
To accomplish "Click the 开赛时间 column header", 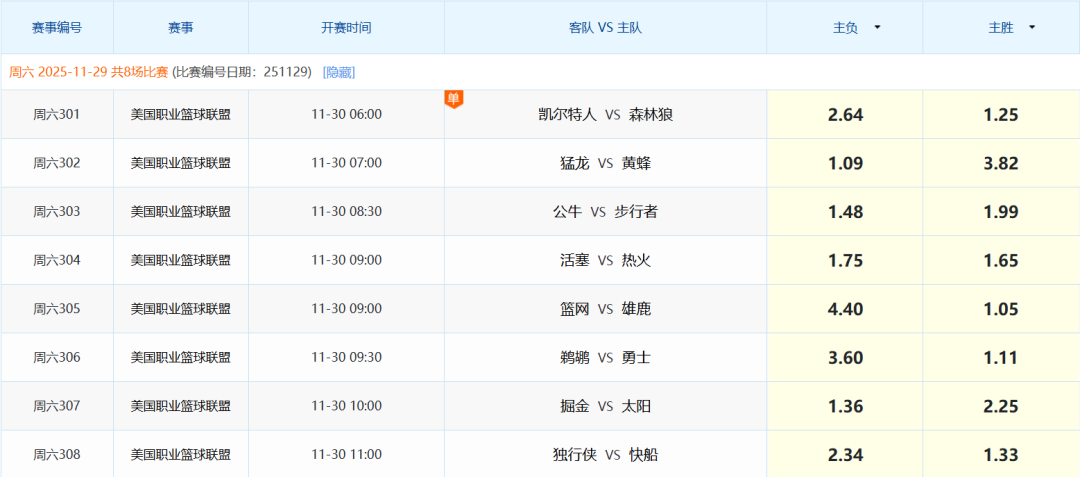I will (346, 28).
